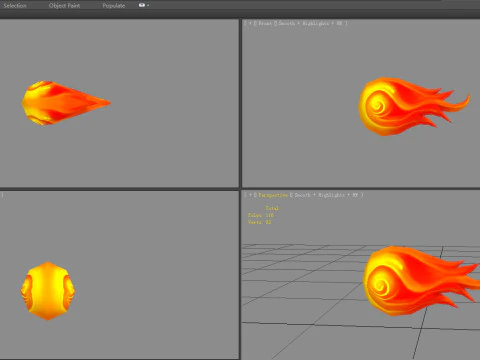This screenshot has height=360, width=480.
Task: Click the Total statistics header in the Perspective viewport
Action: [272, 208]
